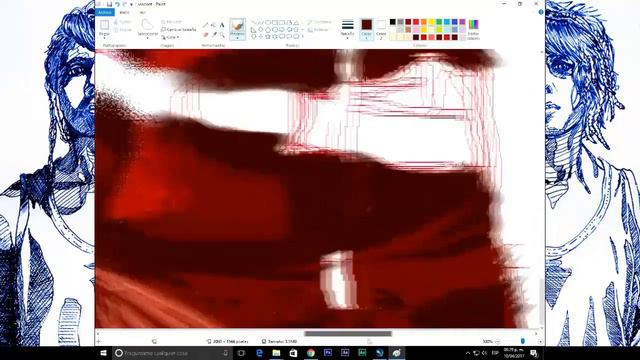Screen dimensions: 640x360
Task: Open the Brushes dropdown arrow
Action: tap(238, 37)
